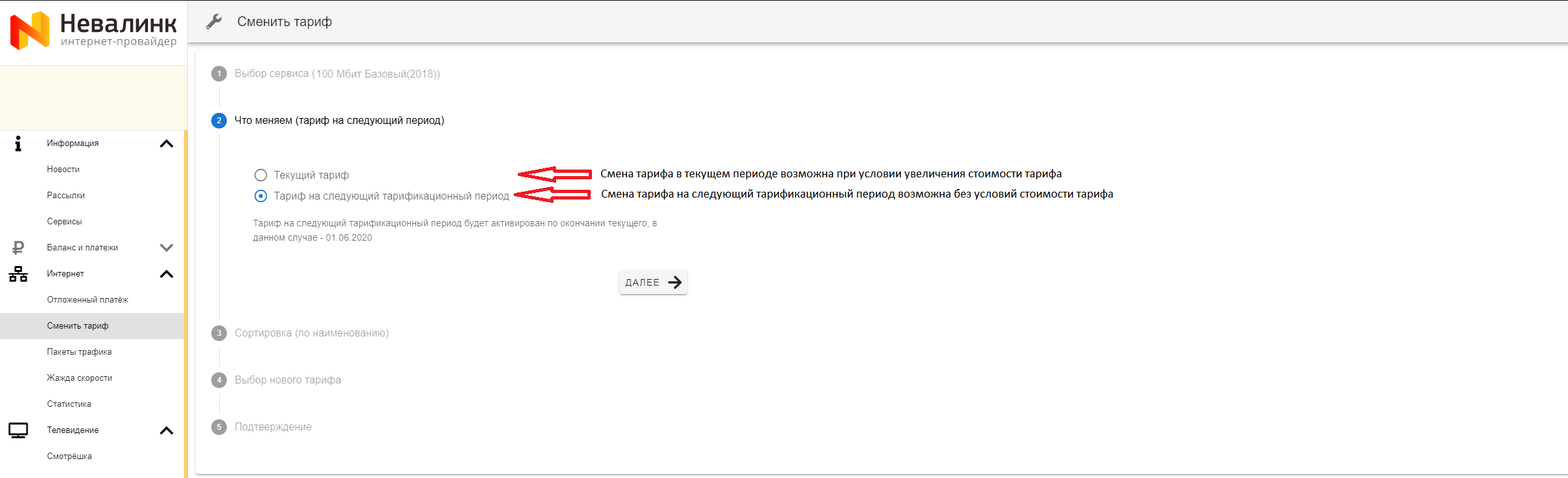Screen dimensions: 1568x478
Task: Go to Пакеты трафика page
Action: (x=79, y=352)
